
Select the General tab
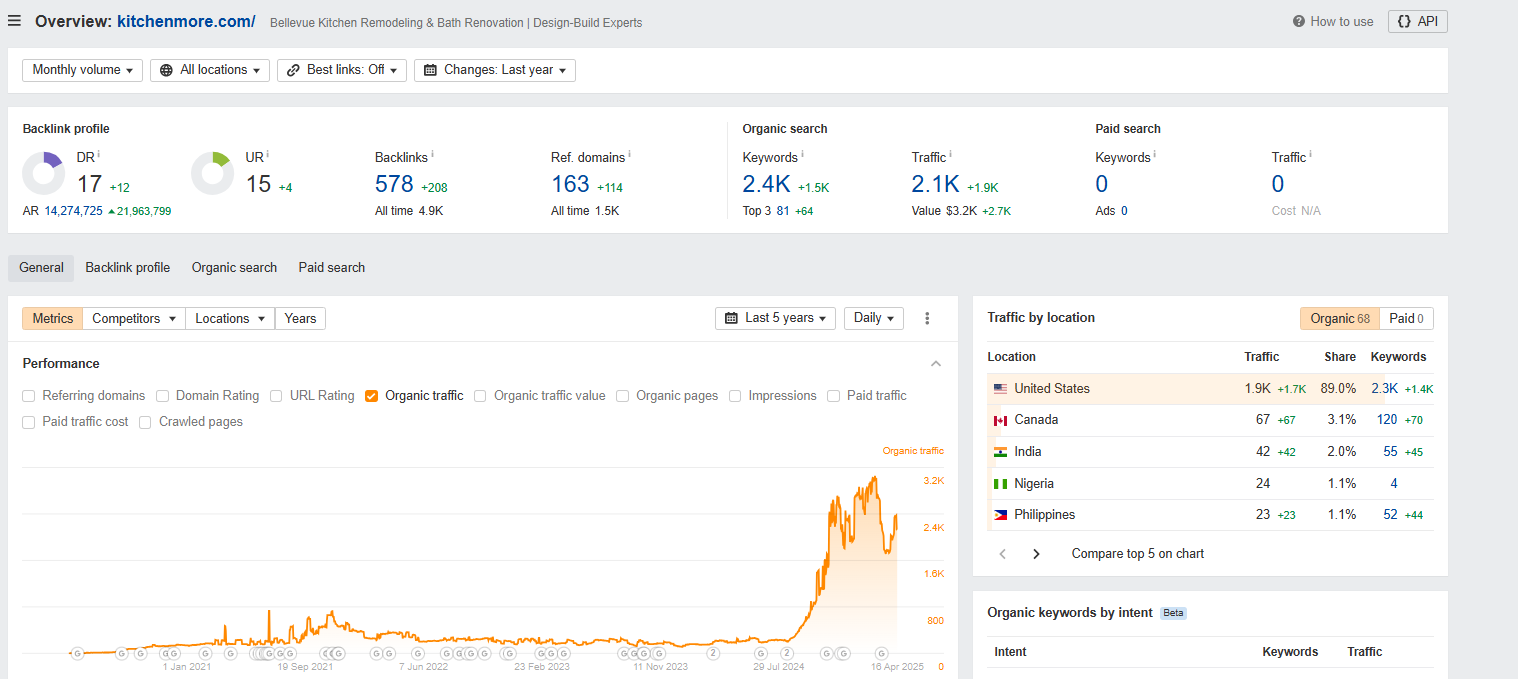click(41, 268)
